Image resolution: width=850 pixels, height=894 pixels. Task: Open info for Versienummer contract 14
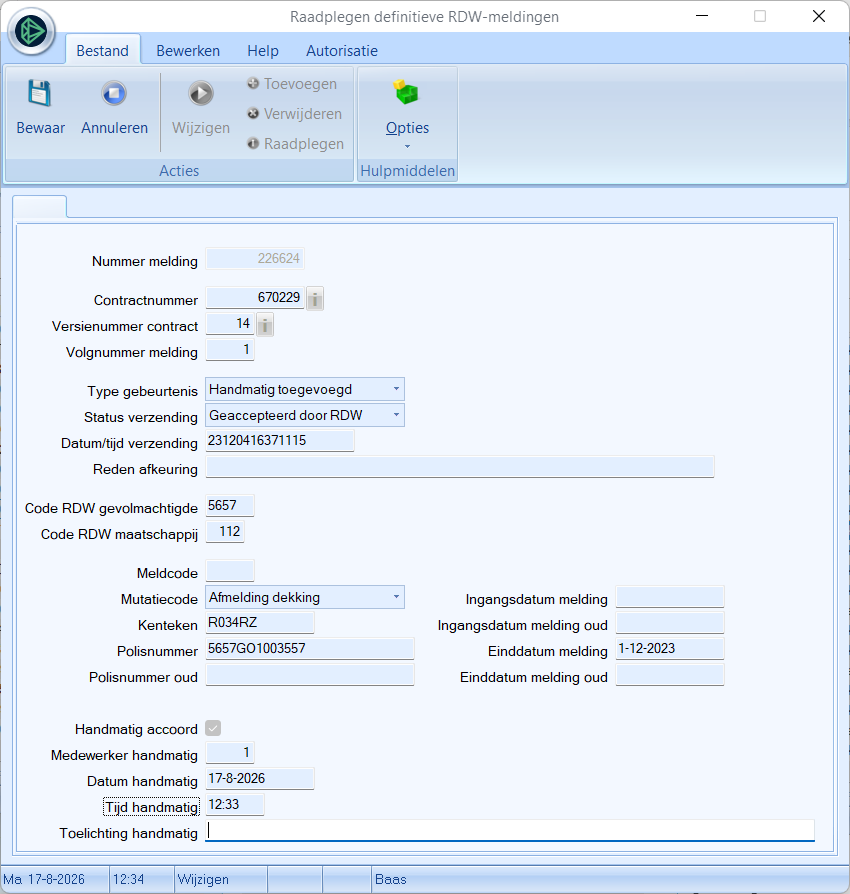[x=265, y=325]
